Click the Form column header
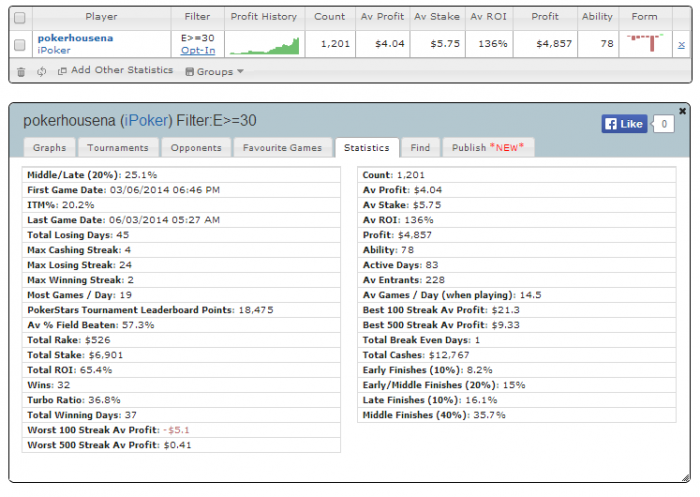Image resolution: width=700 pixels, height=497 pixels. (x=644, y=17)
